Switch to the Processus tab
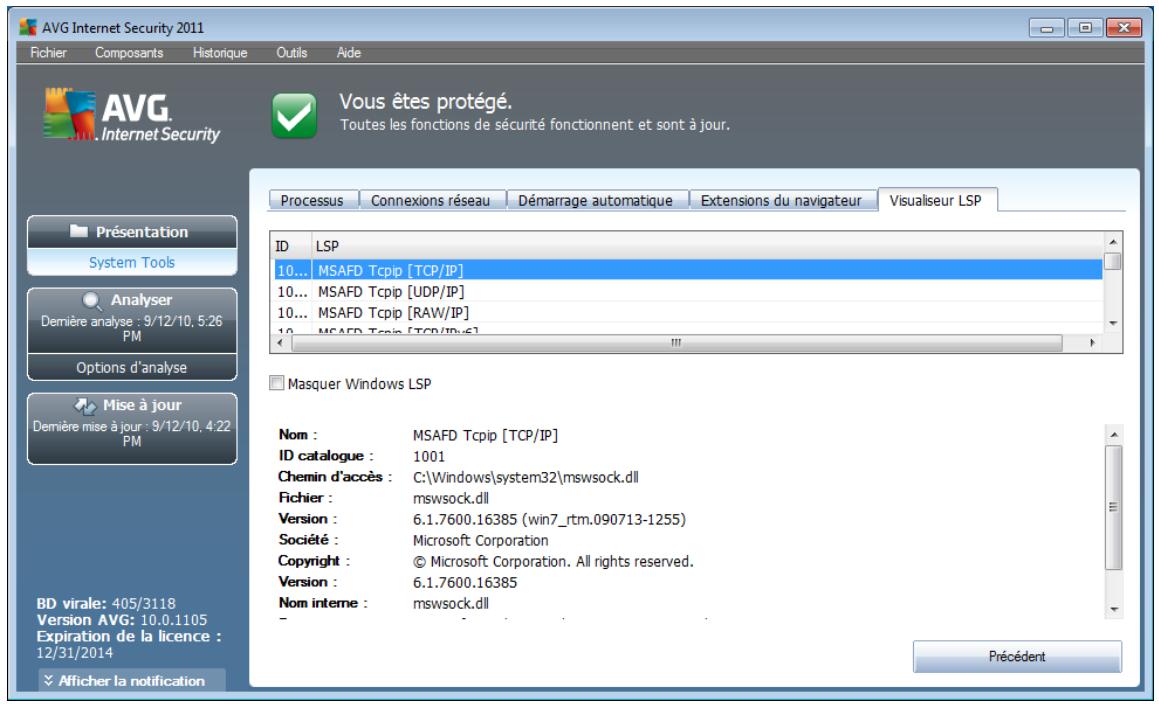This screenshot has width=1159, height=704. click(x=313, y=200)
